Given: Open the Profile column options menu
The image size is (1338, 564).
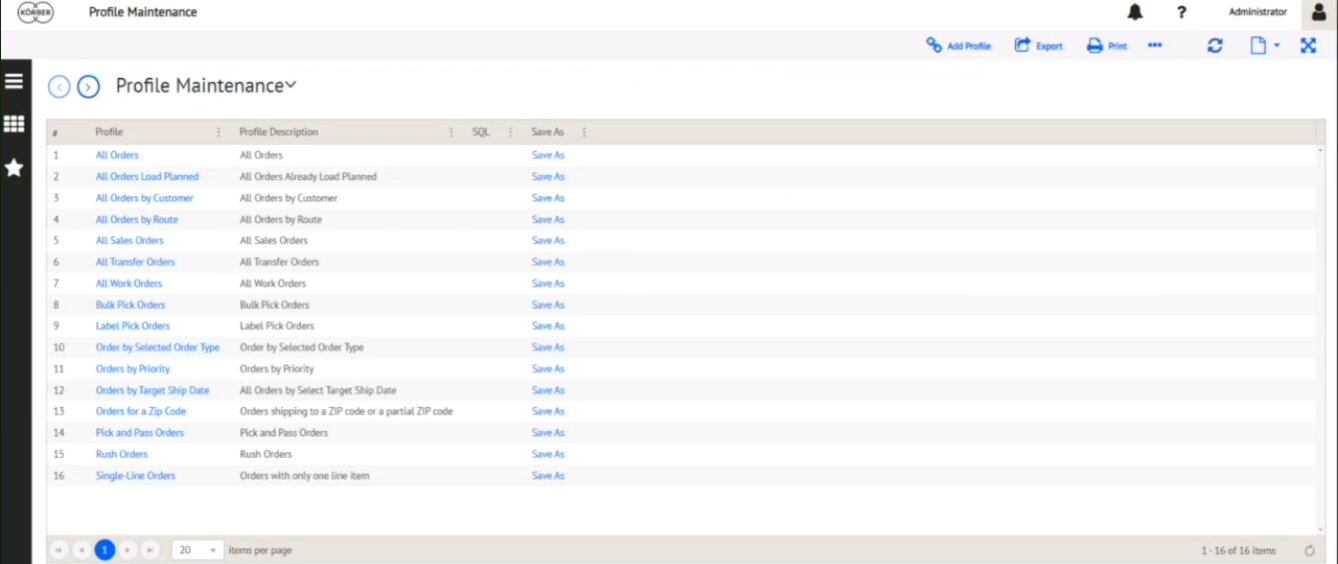Looking at the screenshot, I should click(219, 132).
